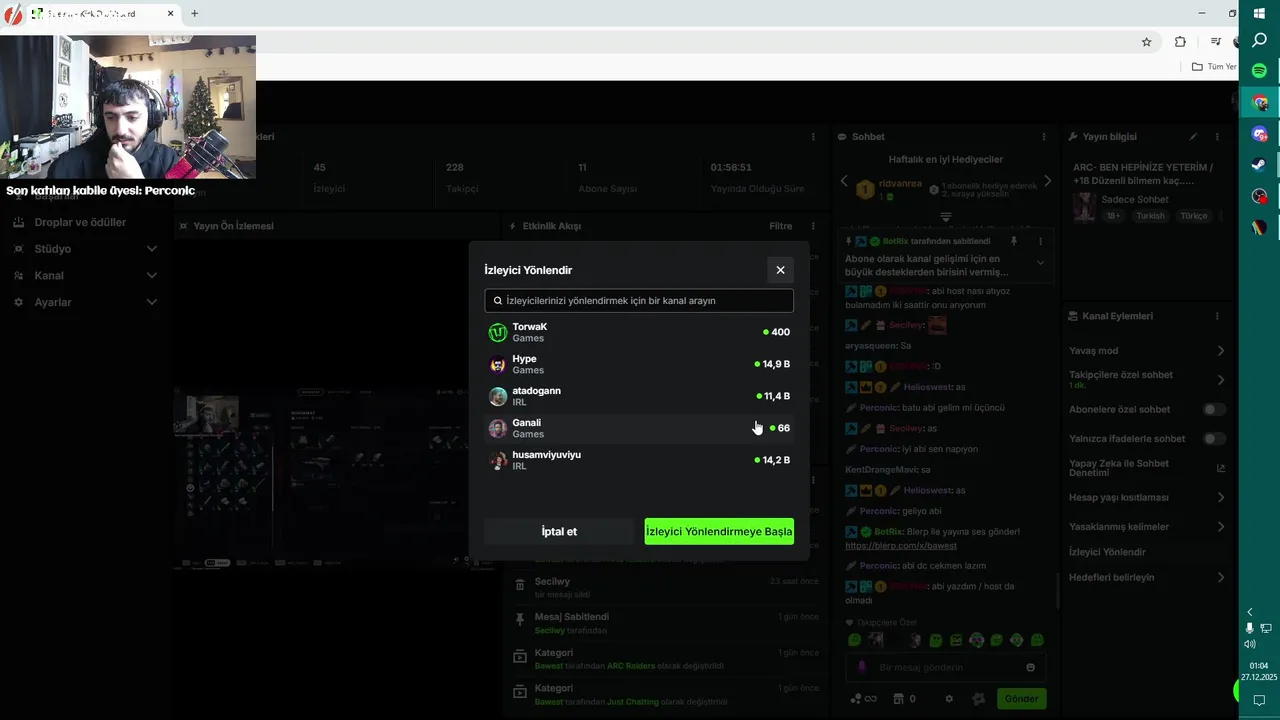Open chat settings gear icon
This screenshot has height=720, width=1280.
(x=949, y=699)
